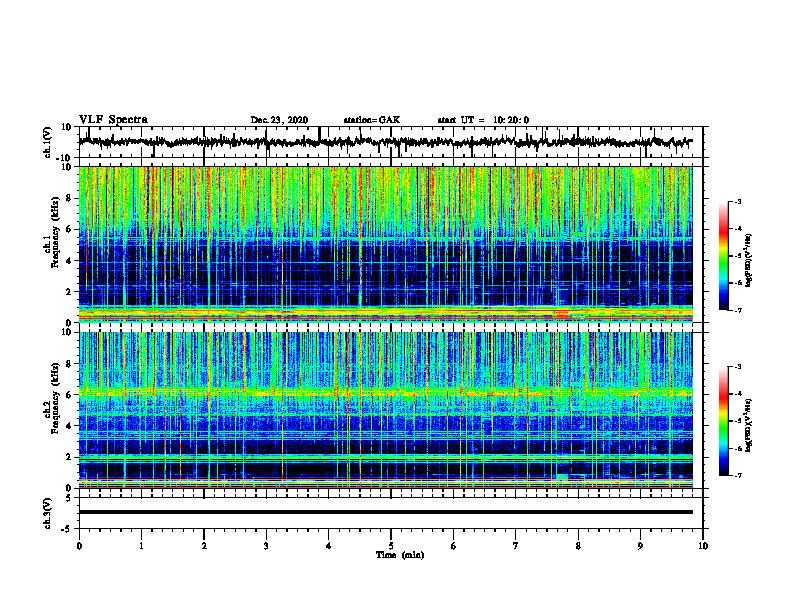
Task: Click the ch.3 flat black voltage trace
Action: pos(386,512)
